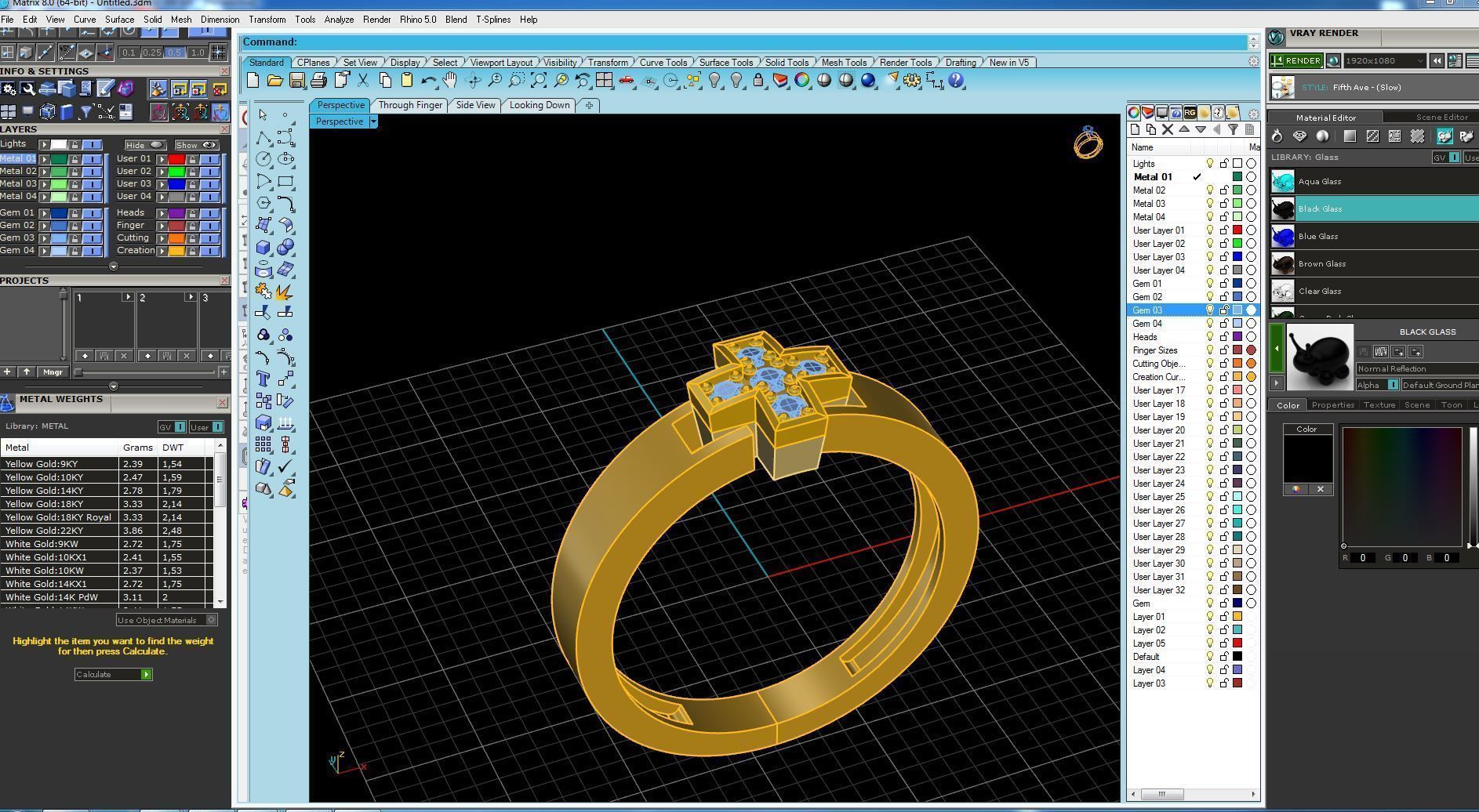Expand the Metal 01 layer arrow
This screenshot has width=1479, height=812.
45,158
